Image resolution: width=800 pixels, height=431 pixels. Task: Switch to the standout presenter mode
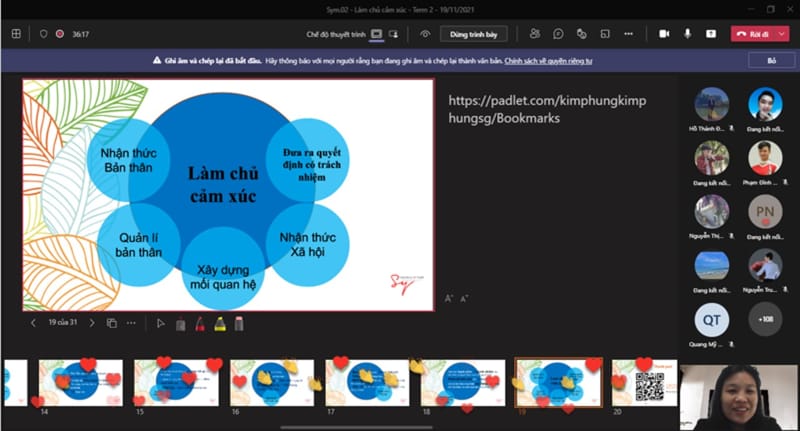[x=393, y=34]
